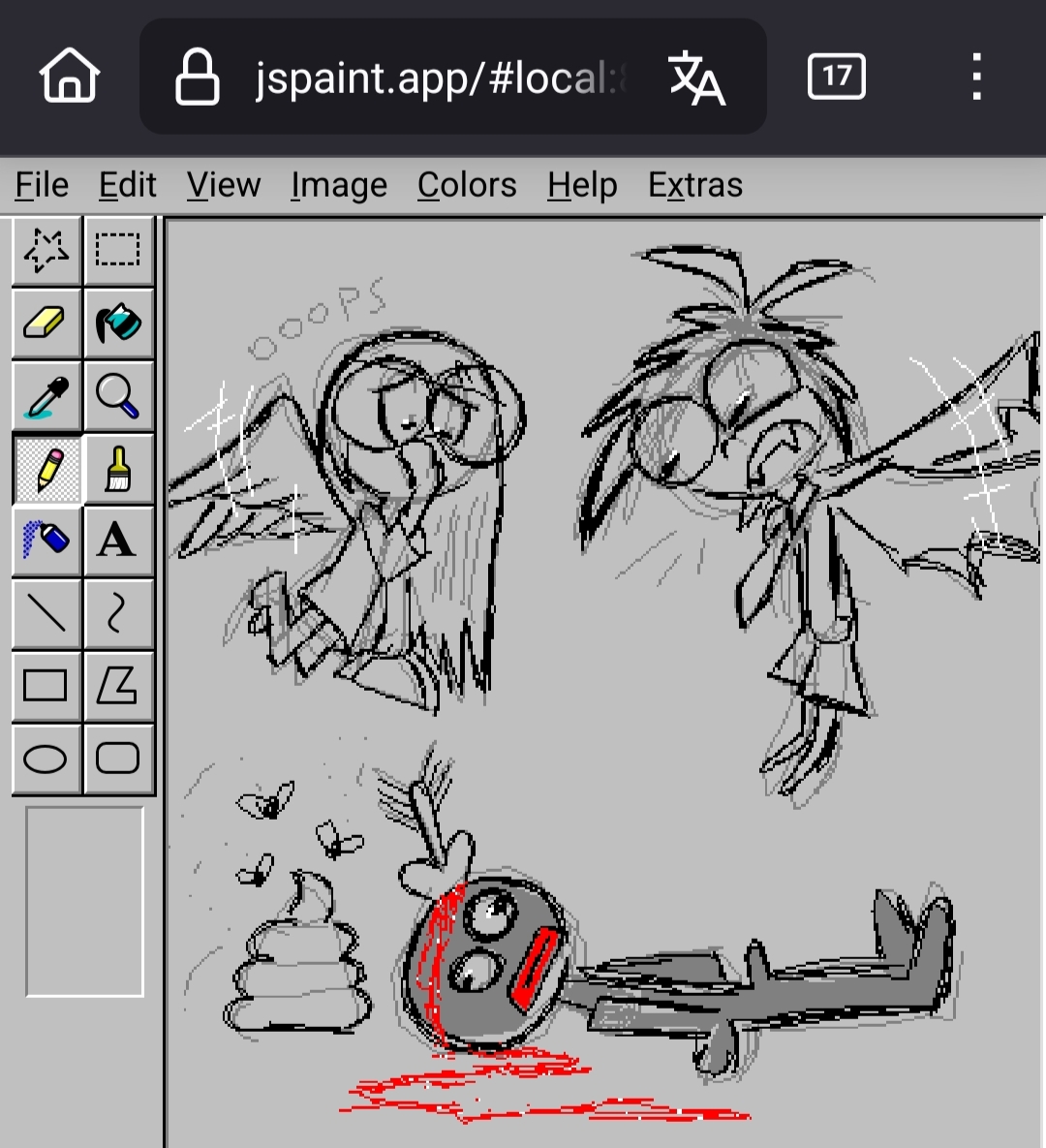Select the Rounded Rectangle tool
Viewport: 1046px width, 1148px height.
(118, 759)
